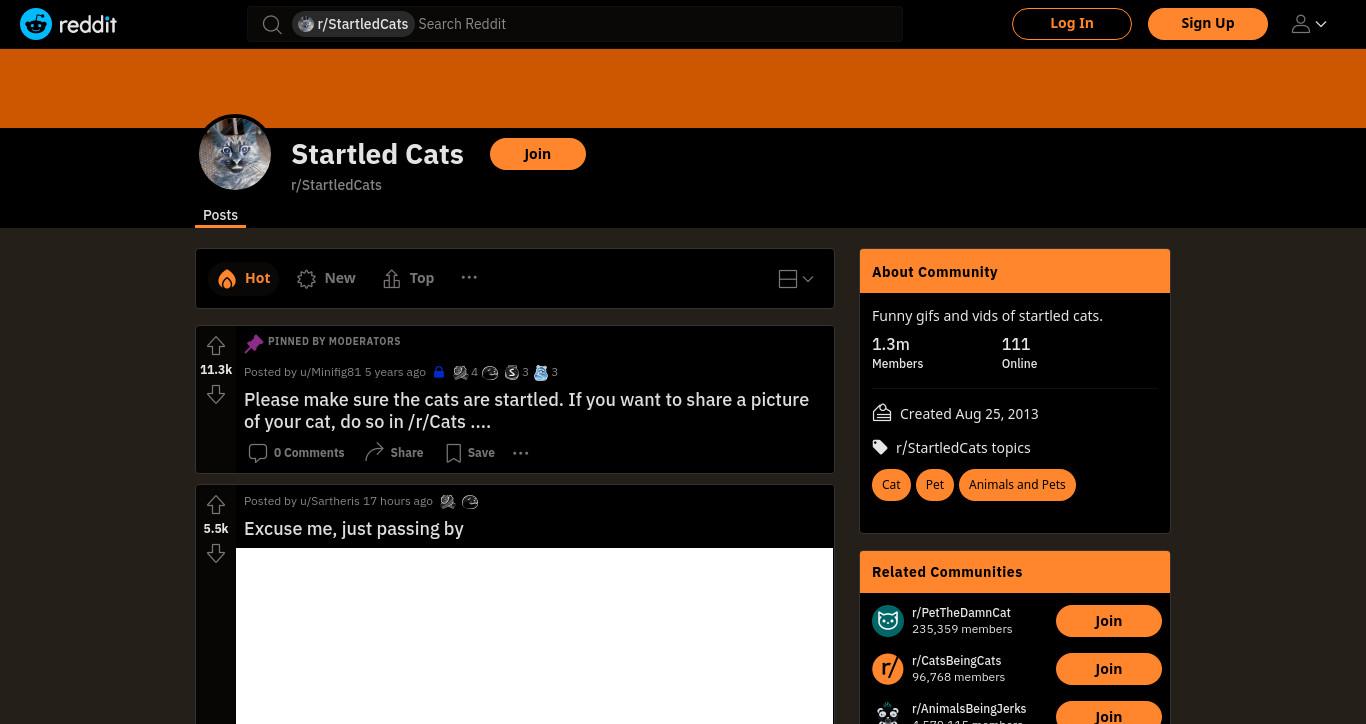Click the Log In button

(x=1071, y=23)
